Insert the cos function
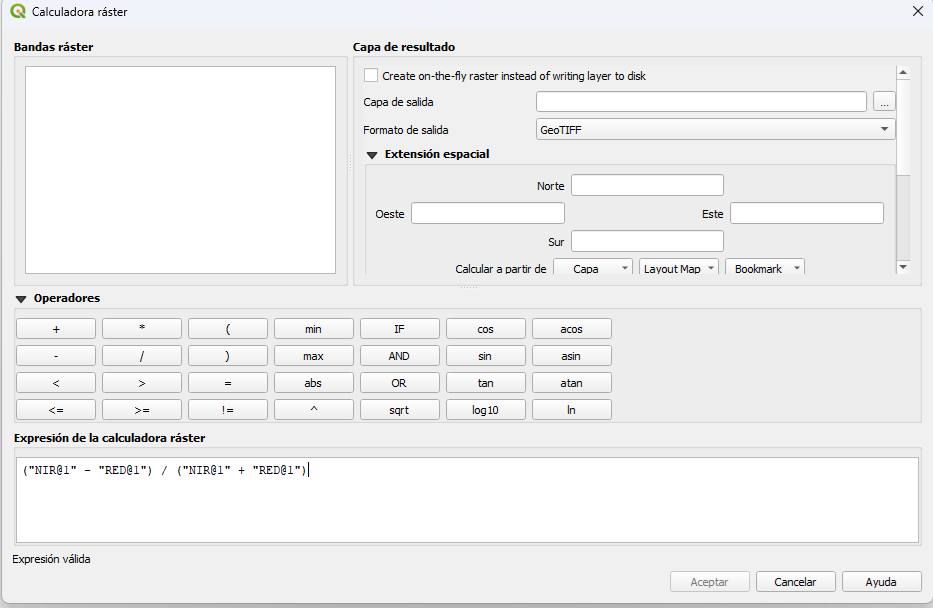This screenshot has height=608, width=933. coord(486,328)
